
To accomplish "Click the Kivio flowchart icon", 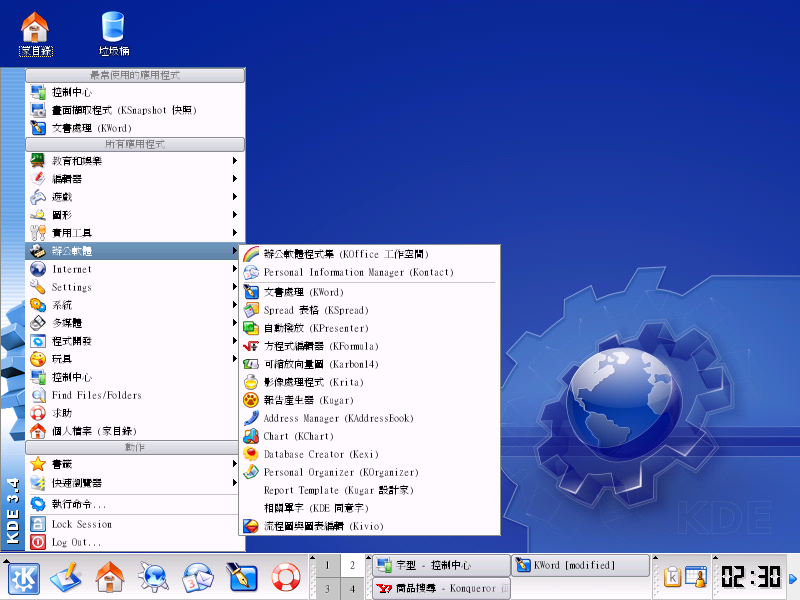I will pos(251,526).
